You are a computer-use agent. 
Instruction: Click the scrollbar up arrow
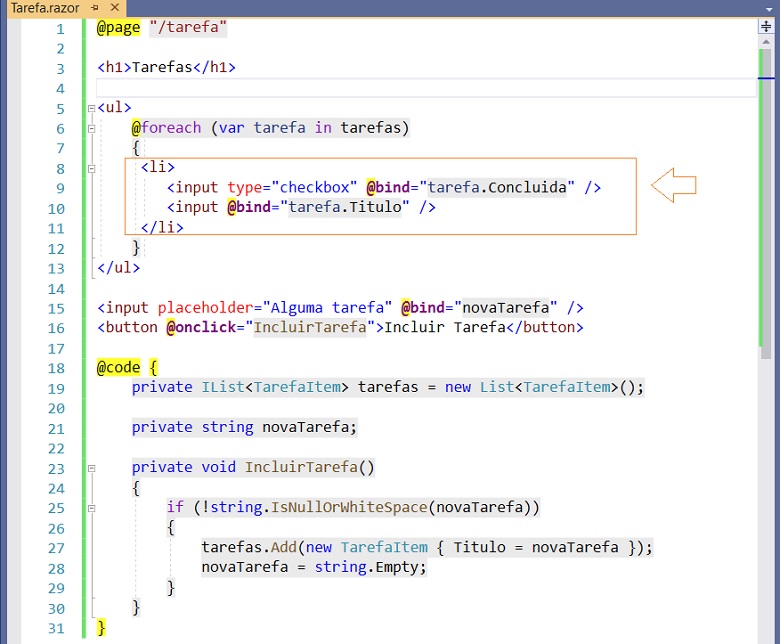pos(766,42)
